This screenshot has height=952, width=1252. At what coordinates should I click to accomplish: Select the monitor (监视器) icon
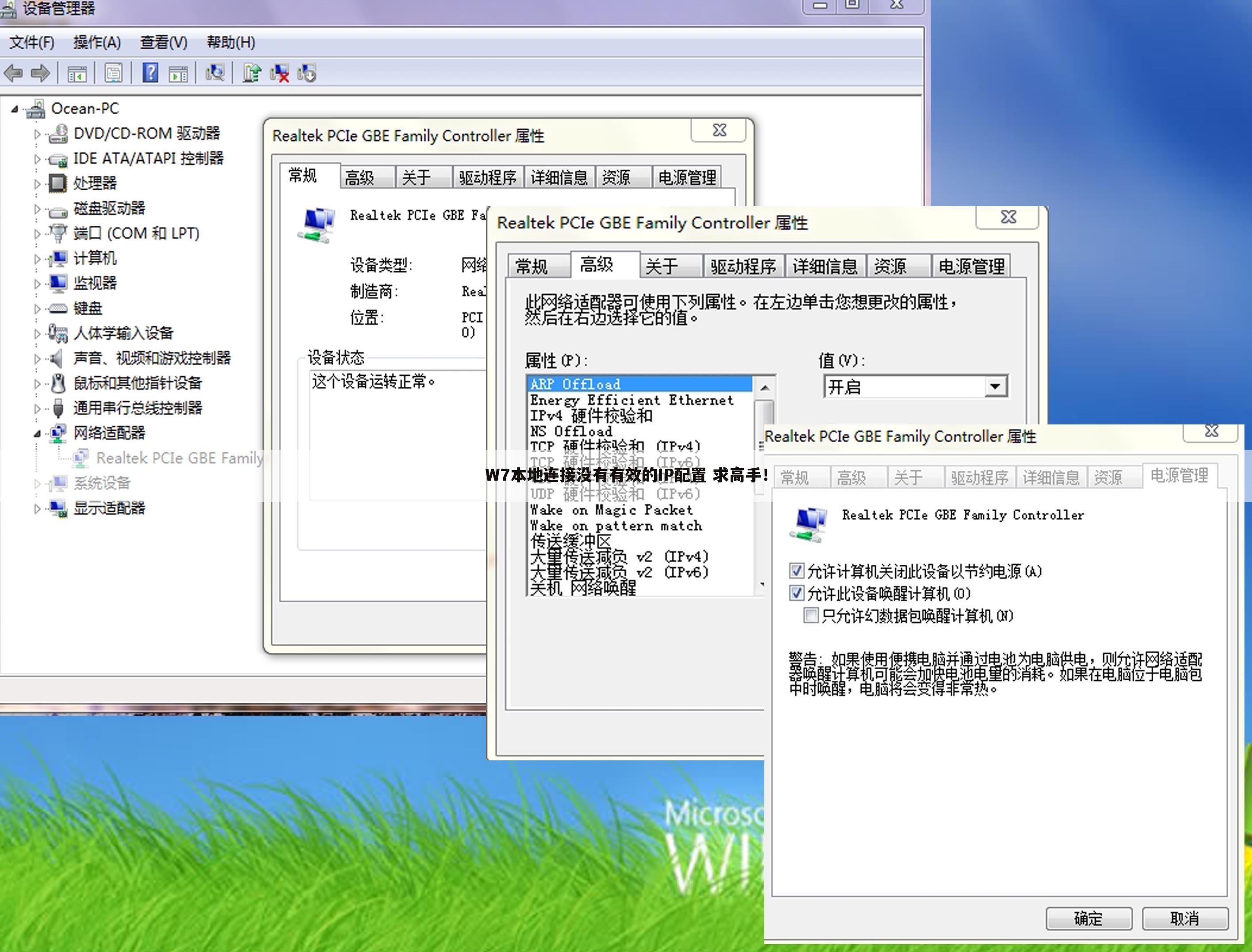[x=58, y=283]
